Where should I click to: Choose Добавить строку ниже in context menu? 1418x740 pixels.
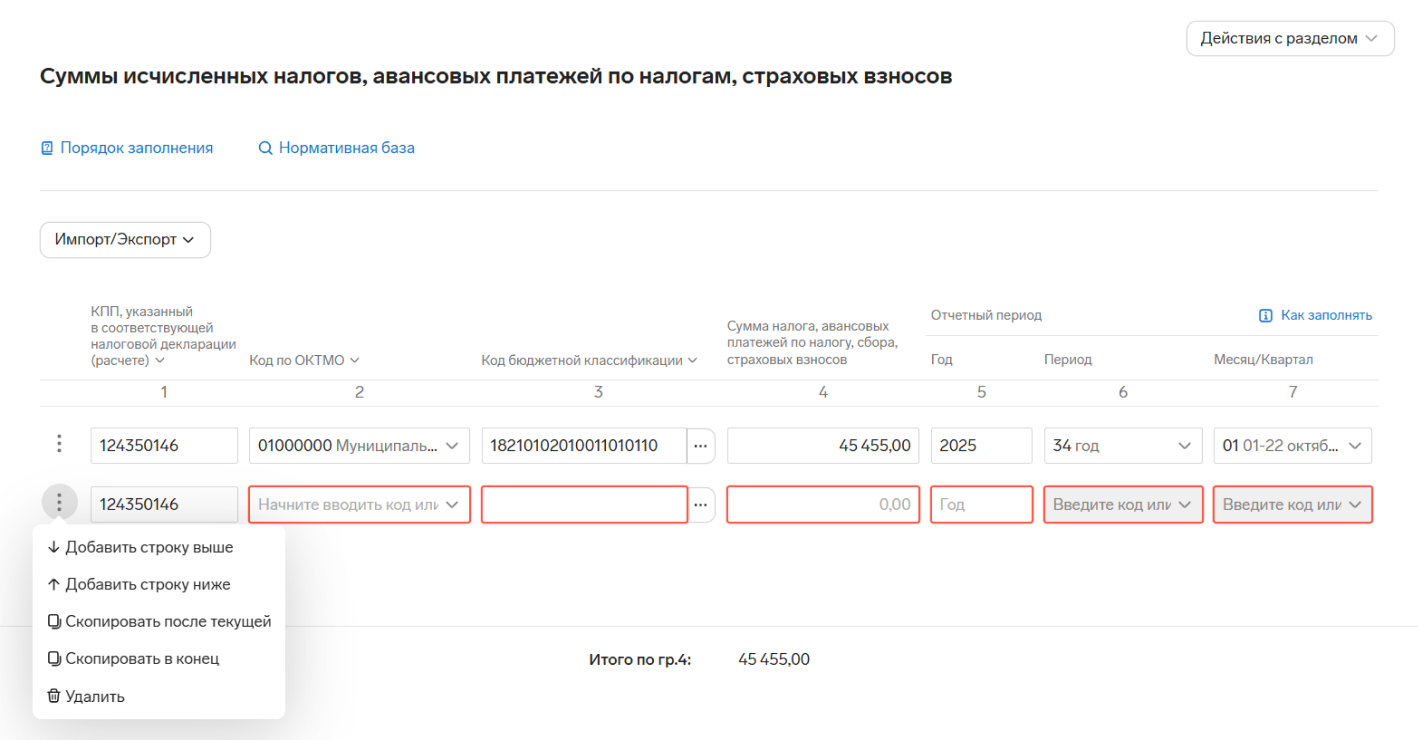[x=148, y=584]
